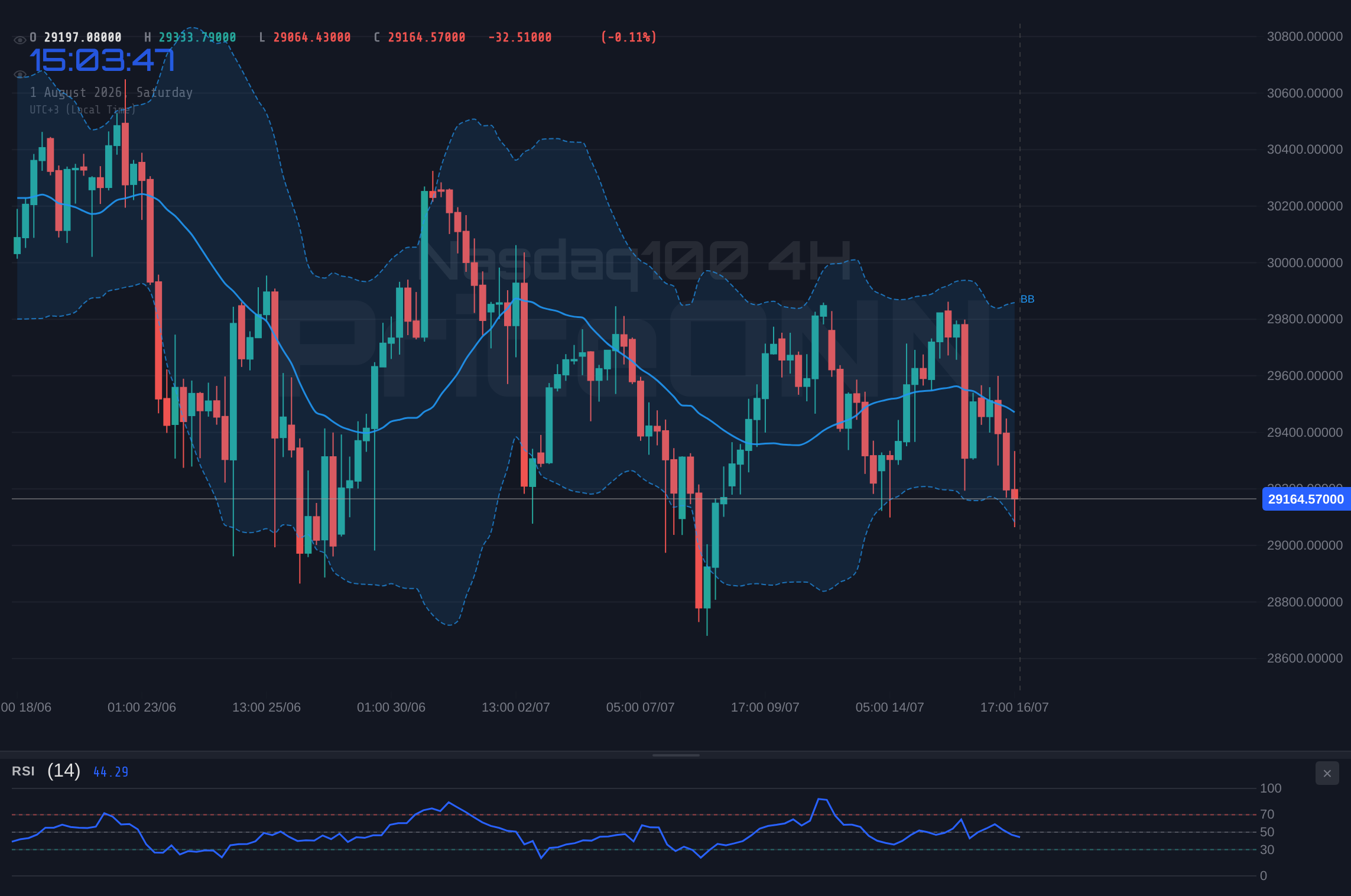Click the 30400.00000 price axis label
This screenshot has width=1351, height=896.
(1305, 150)
